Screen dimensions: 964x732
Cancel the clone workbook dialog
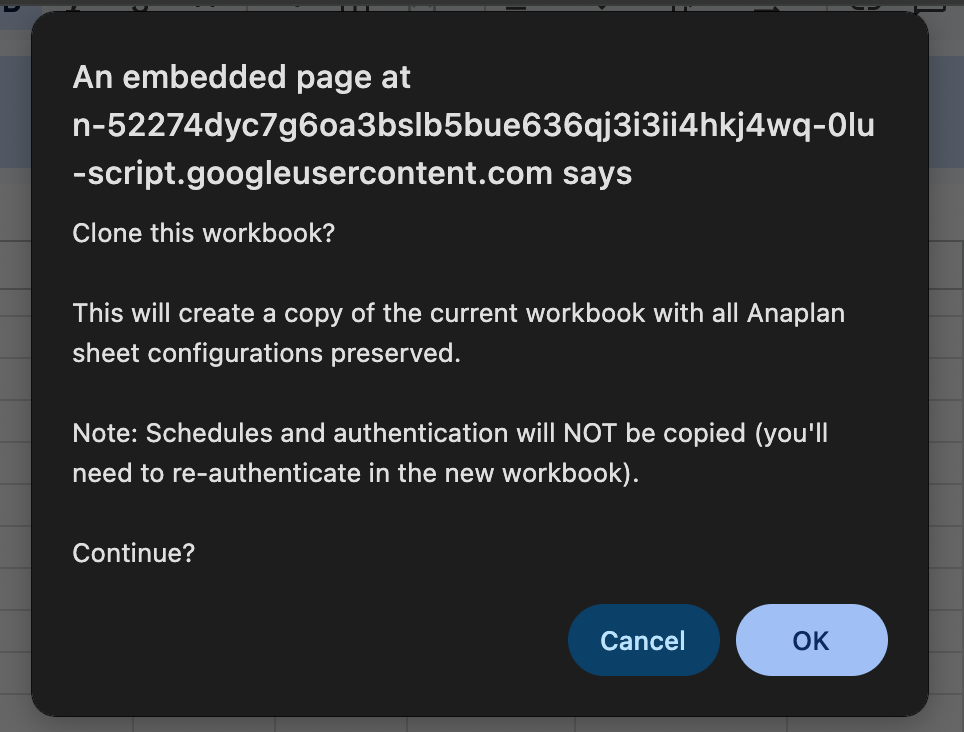[x=643, y=640]
